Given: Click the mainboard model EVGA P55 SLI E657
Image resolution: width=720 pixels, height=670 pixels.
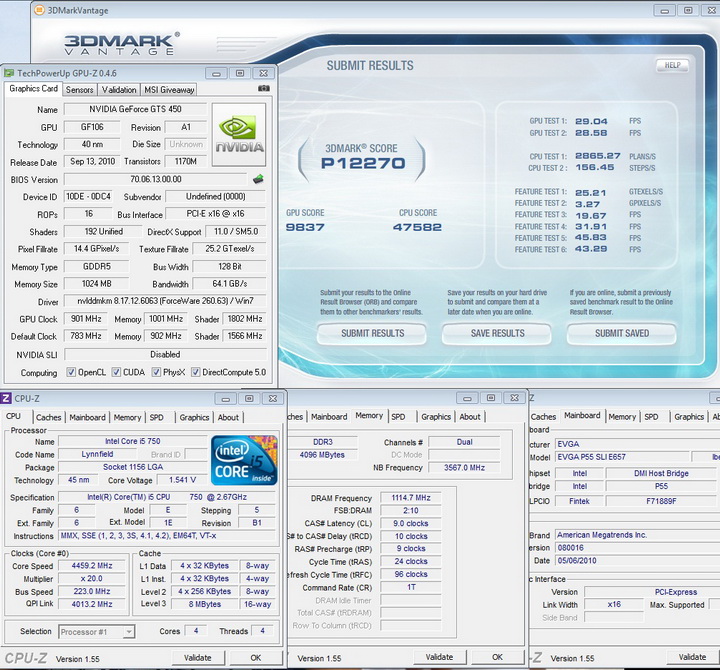Looking at the screenshot, I should 623,457.
